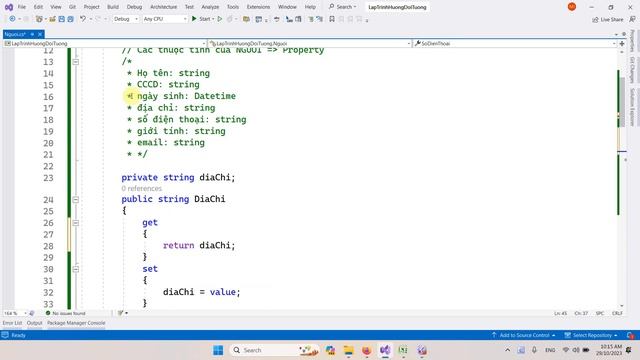
Task: Click the Open File toolbar icon
Action: (x=52, y=19)
